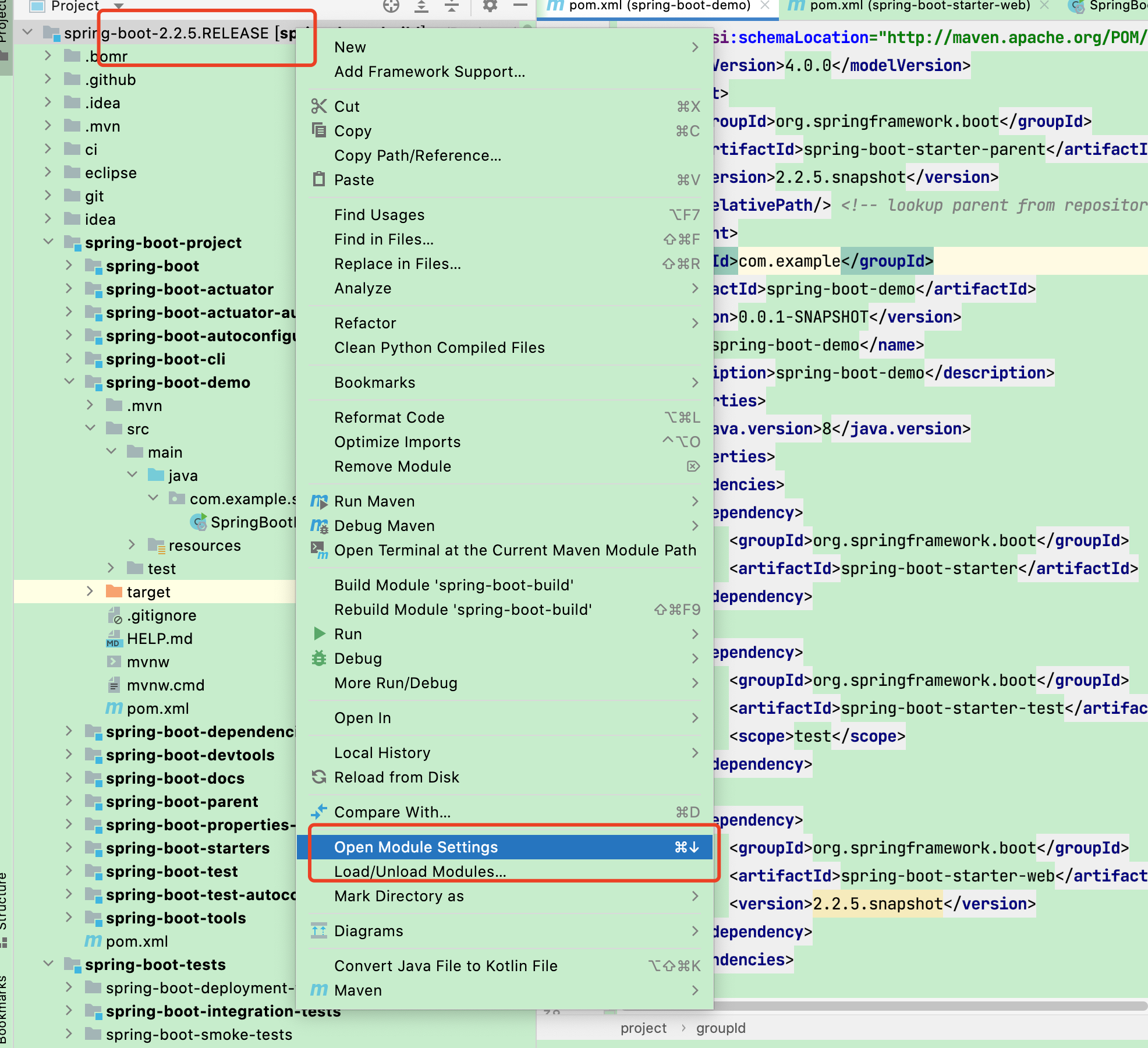Open the Project panel settings gear
Screen dimensions: 1148x1048
pyautogui.click(x=490, y=6)
